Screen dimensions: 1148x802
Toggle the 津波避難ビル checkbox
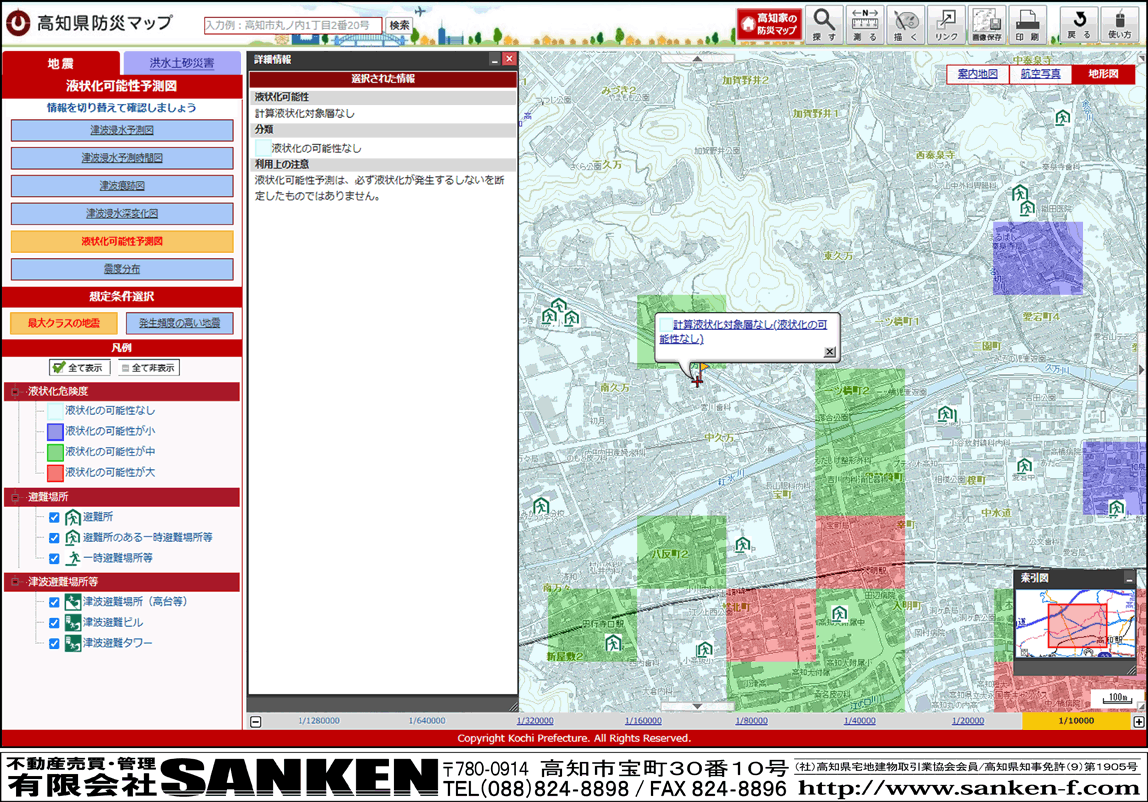click(55, 623)
